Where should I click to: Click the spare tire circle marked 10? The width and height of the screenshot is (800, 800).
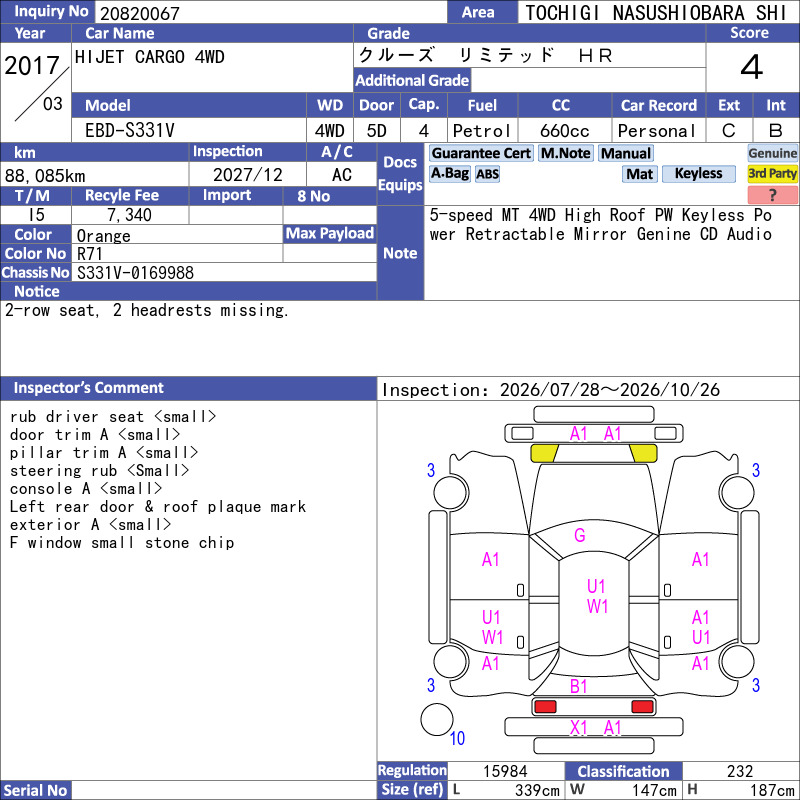(x=437, y=719)
